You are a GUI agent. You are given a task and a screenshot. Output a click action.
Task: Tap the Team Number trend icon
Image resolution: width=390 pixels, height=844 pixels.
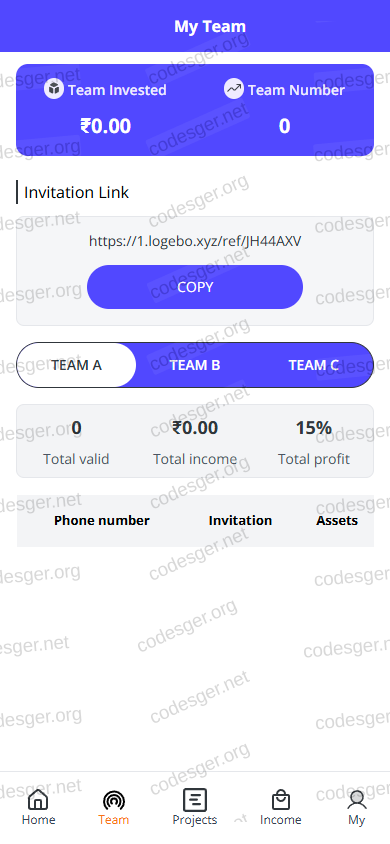click(234, 89)
